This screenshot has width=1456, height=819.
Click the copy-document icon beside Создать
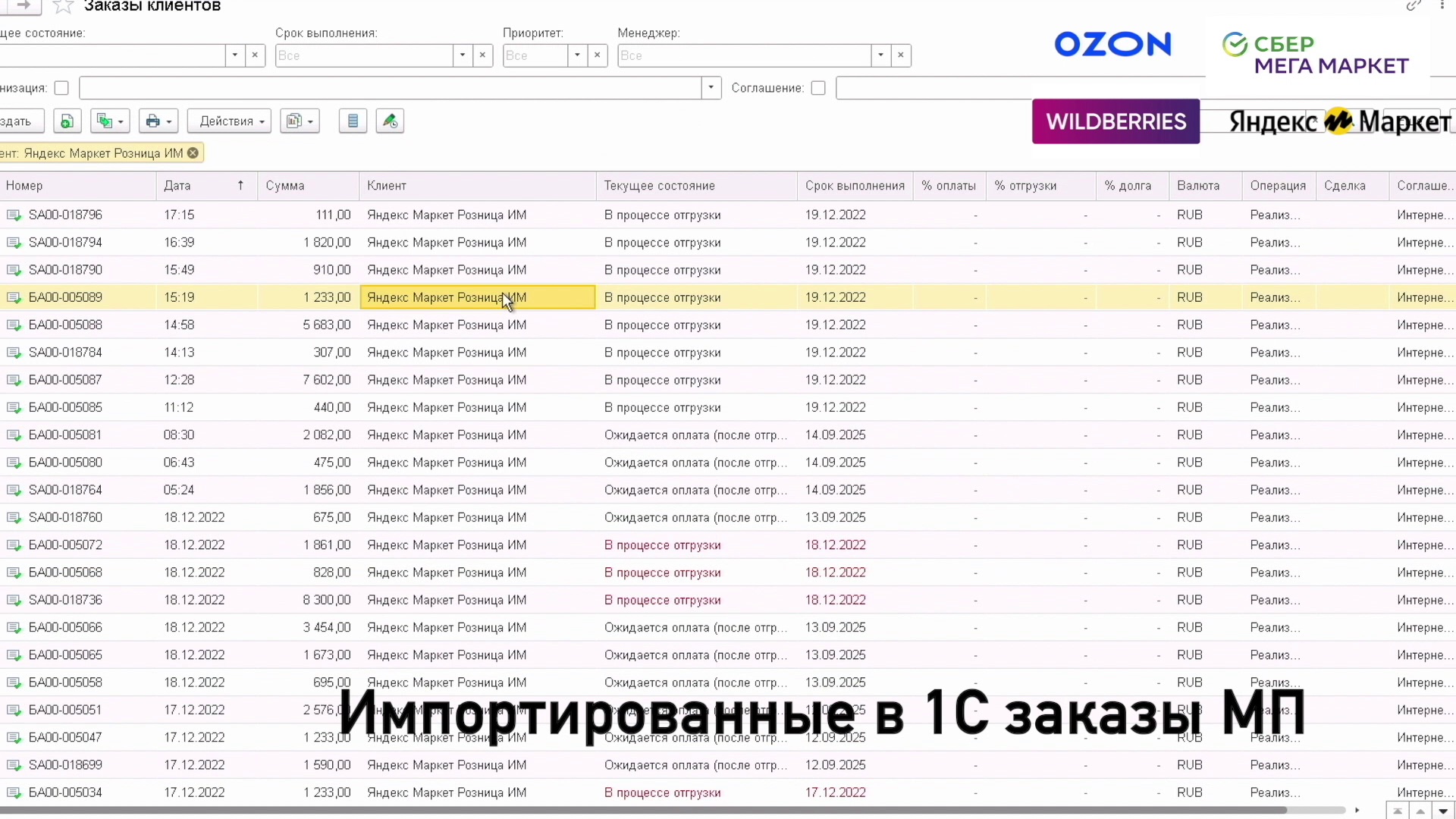click(67, 121)
